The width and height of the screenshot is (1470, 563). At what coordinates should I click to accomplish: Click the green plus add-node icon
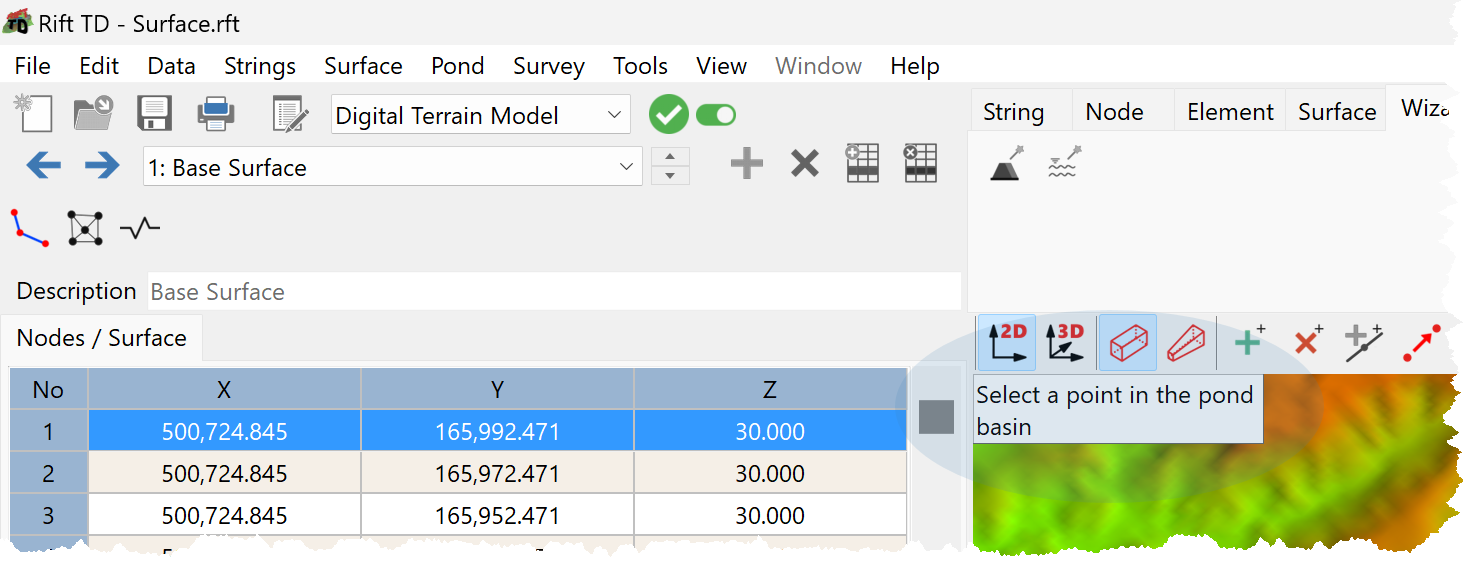pos(1249,341)
